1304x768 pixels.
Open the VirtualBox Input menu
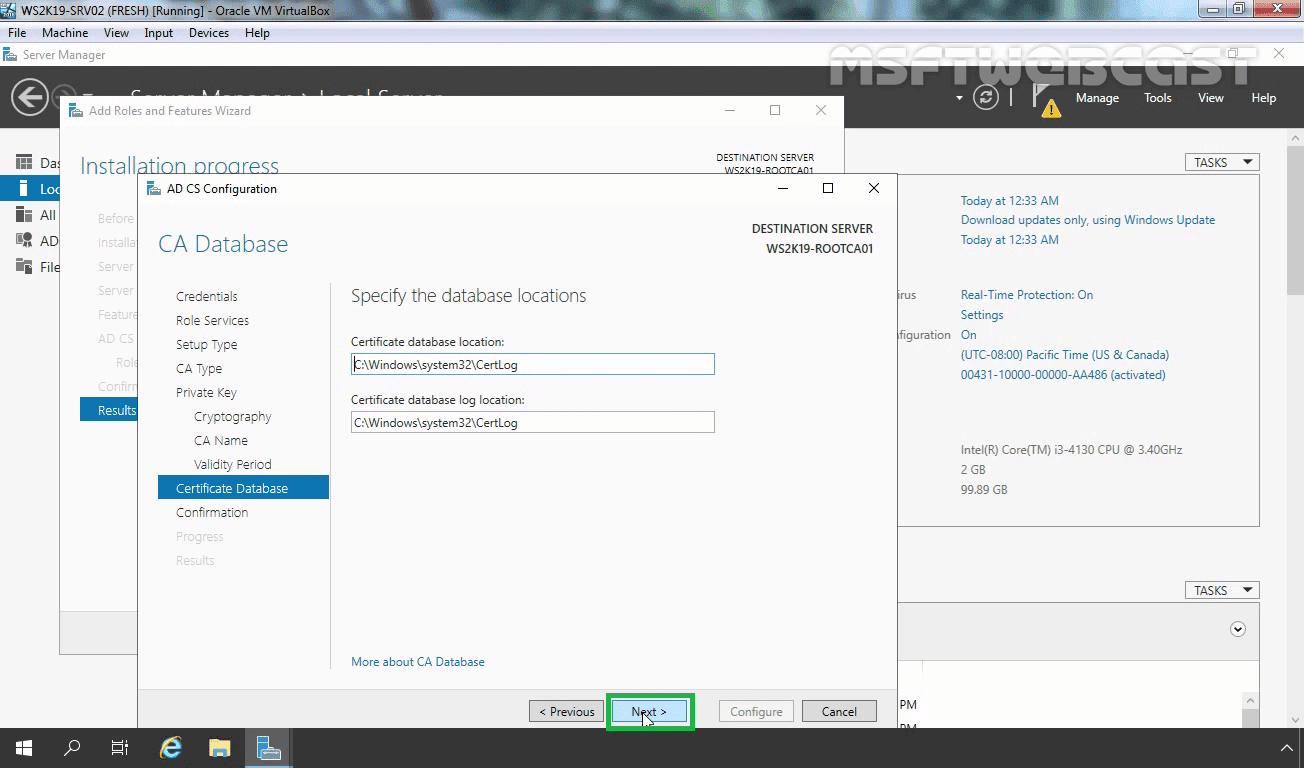pos(158,33)
